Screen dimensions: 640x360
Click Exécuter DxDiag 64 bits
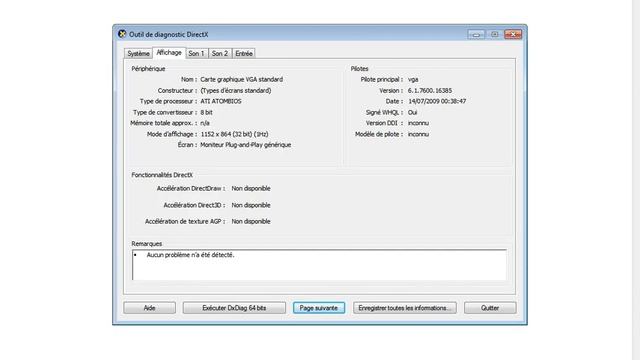click(x=234, y=308)
